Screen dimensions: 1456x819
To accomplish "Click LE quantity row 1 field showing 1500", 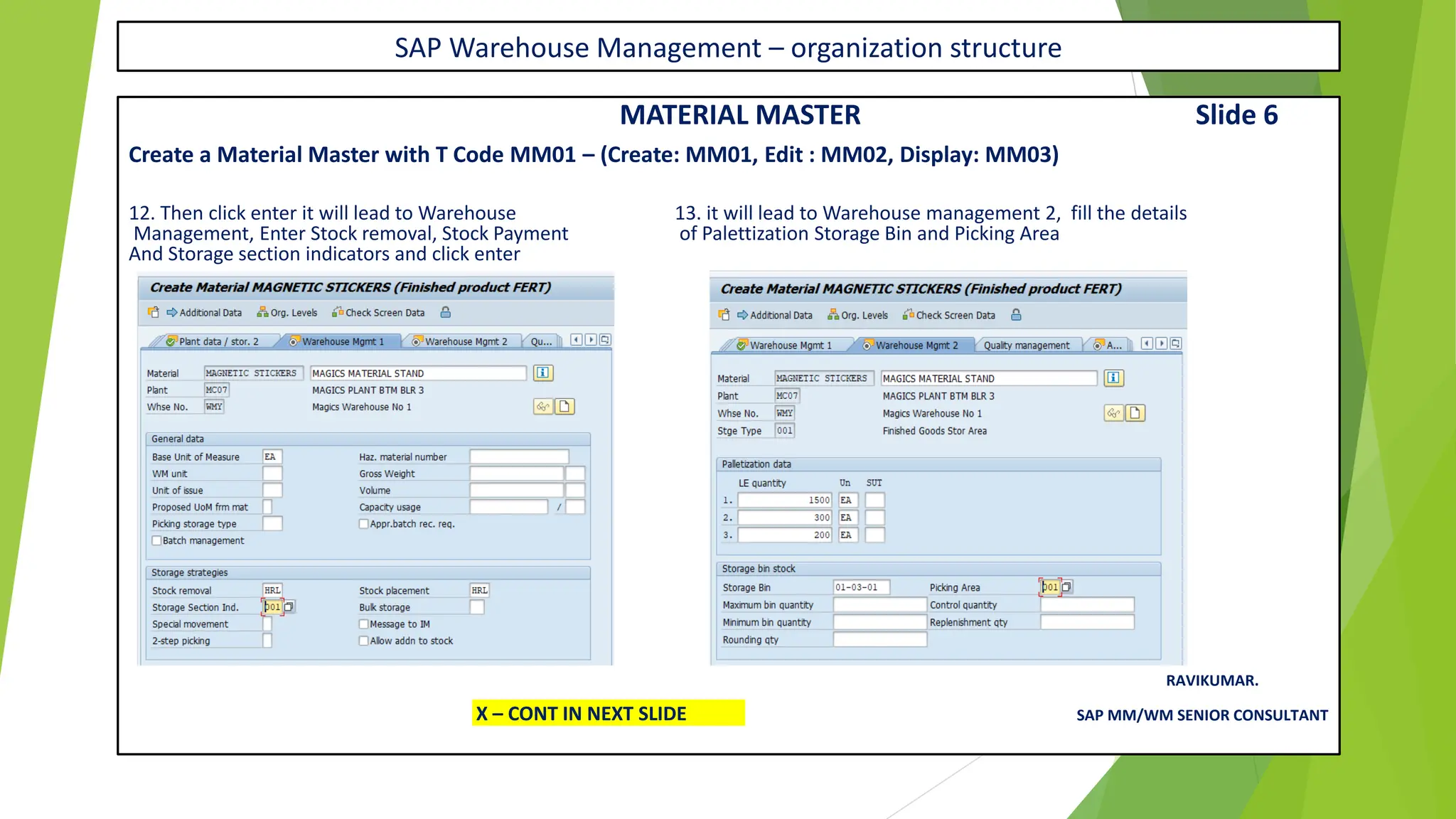I will coord(785,500).
